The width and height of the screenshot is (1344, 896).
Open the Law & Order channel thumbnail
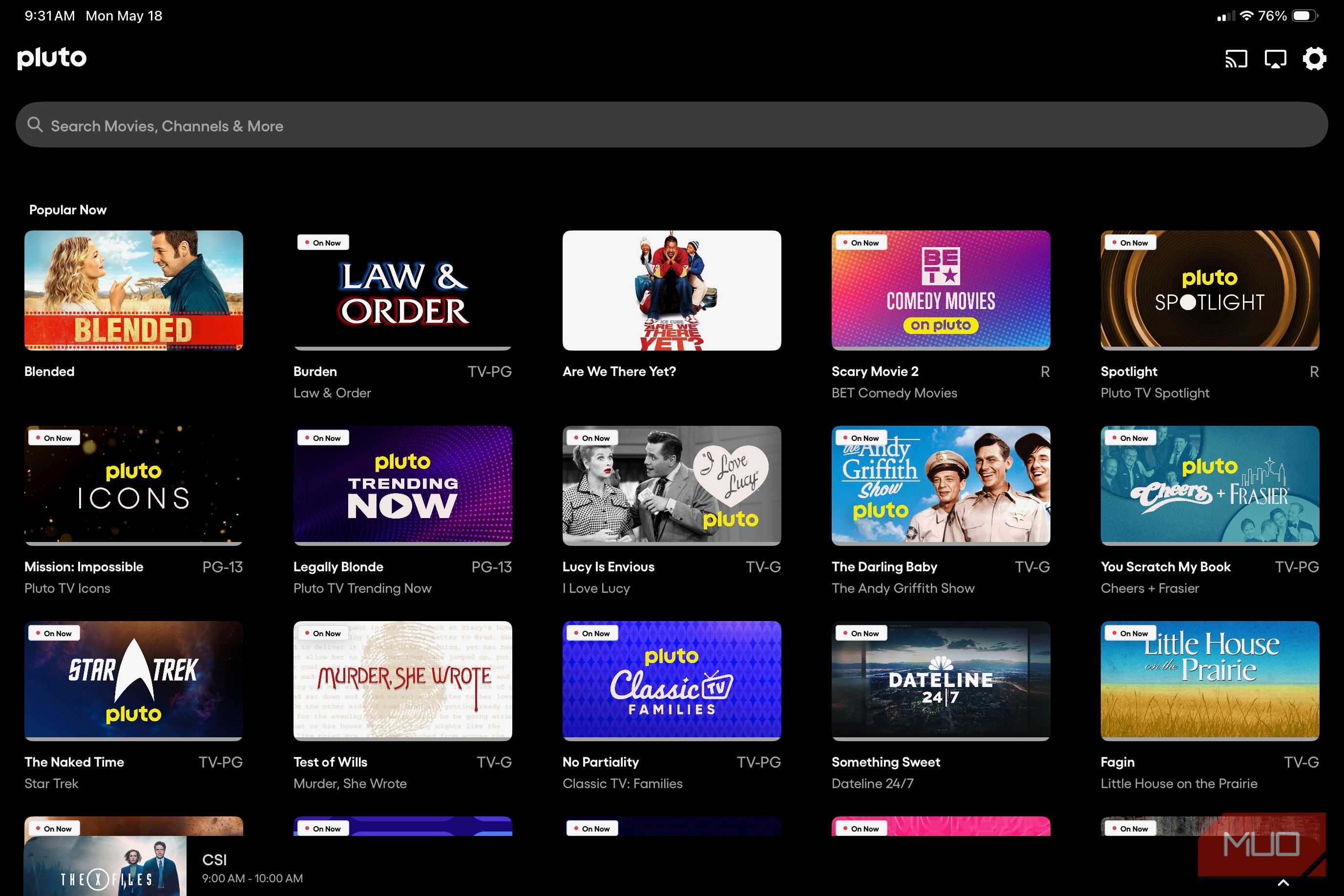point(403,291)
